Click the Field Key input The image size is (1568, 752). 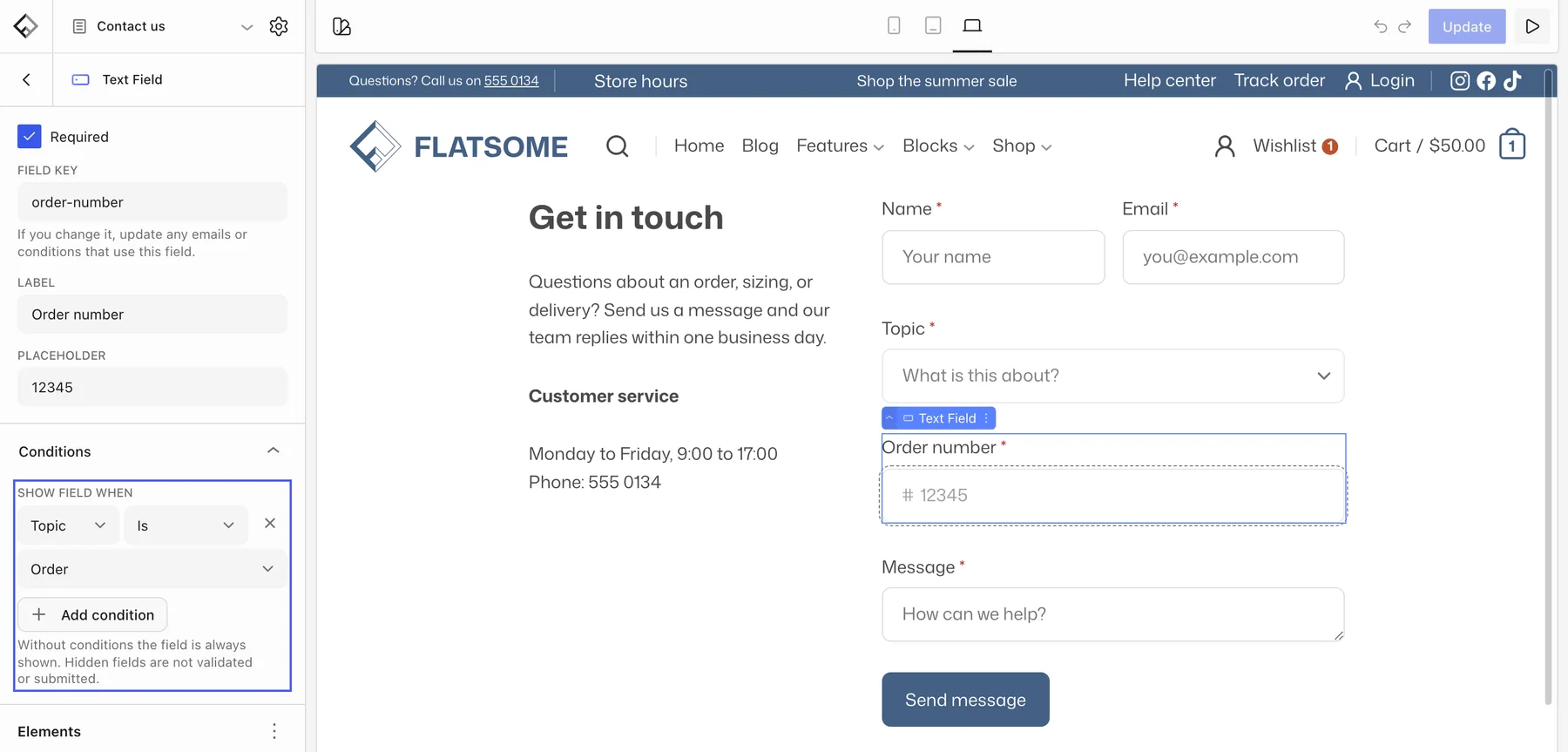point(152,202)
